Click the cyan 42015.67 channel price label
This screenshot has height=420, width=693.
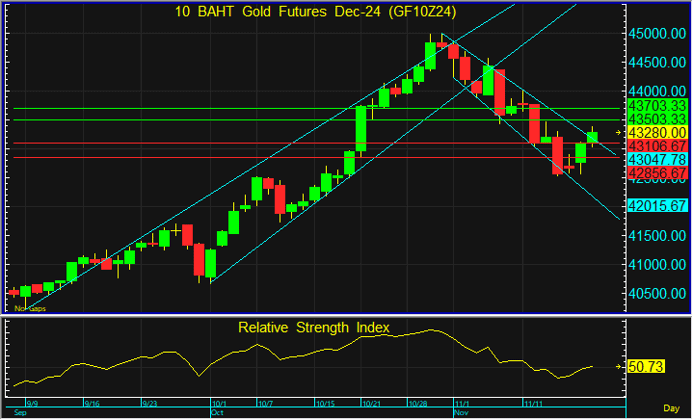(x=656, y=205)
